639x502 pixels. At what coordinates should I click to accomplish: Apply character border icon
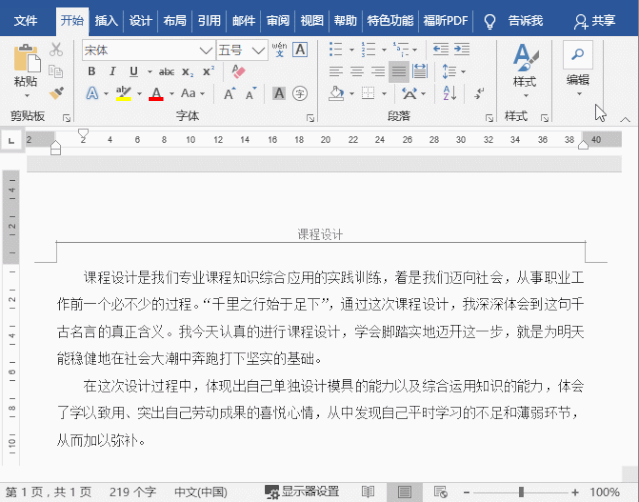coord(300,50)
